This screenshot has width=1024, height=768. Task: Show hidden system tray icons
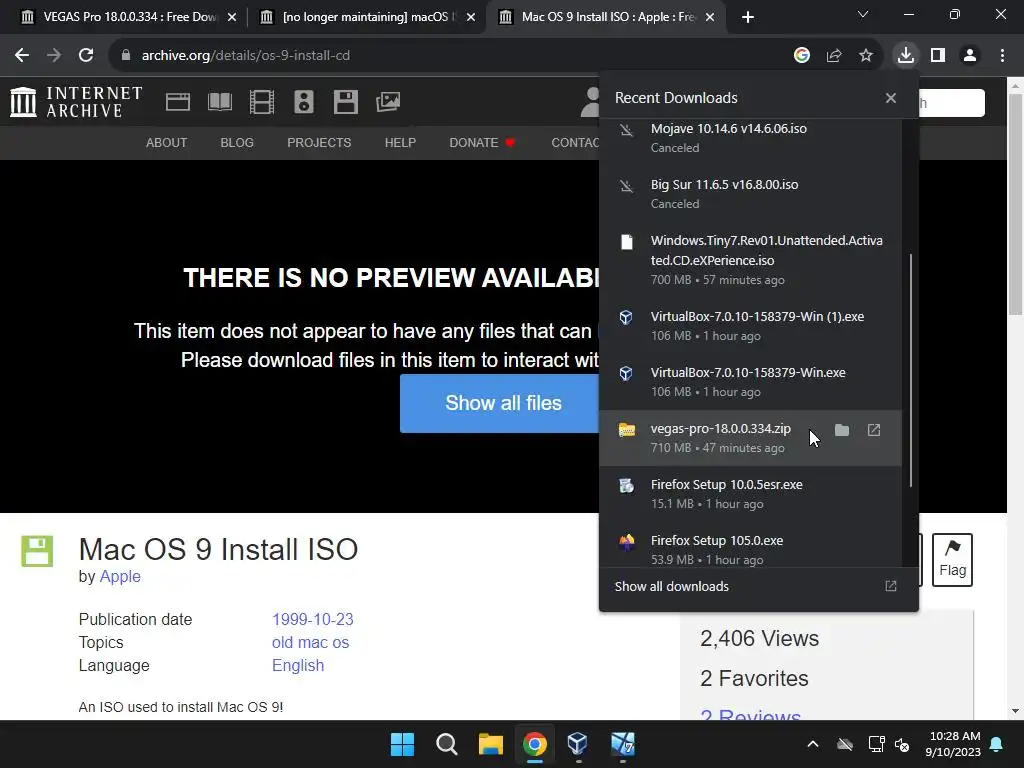813,744
